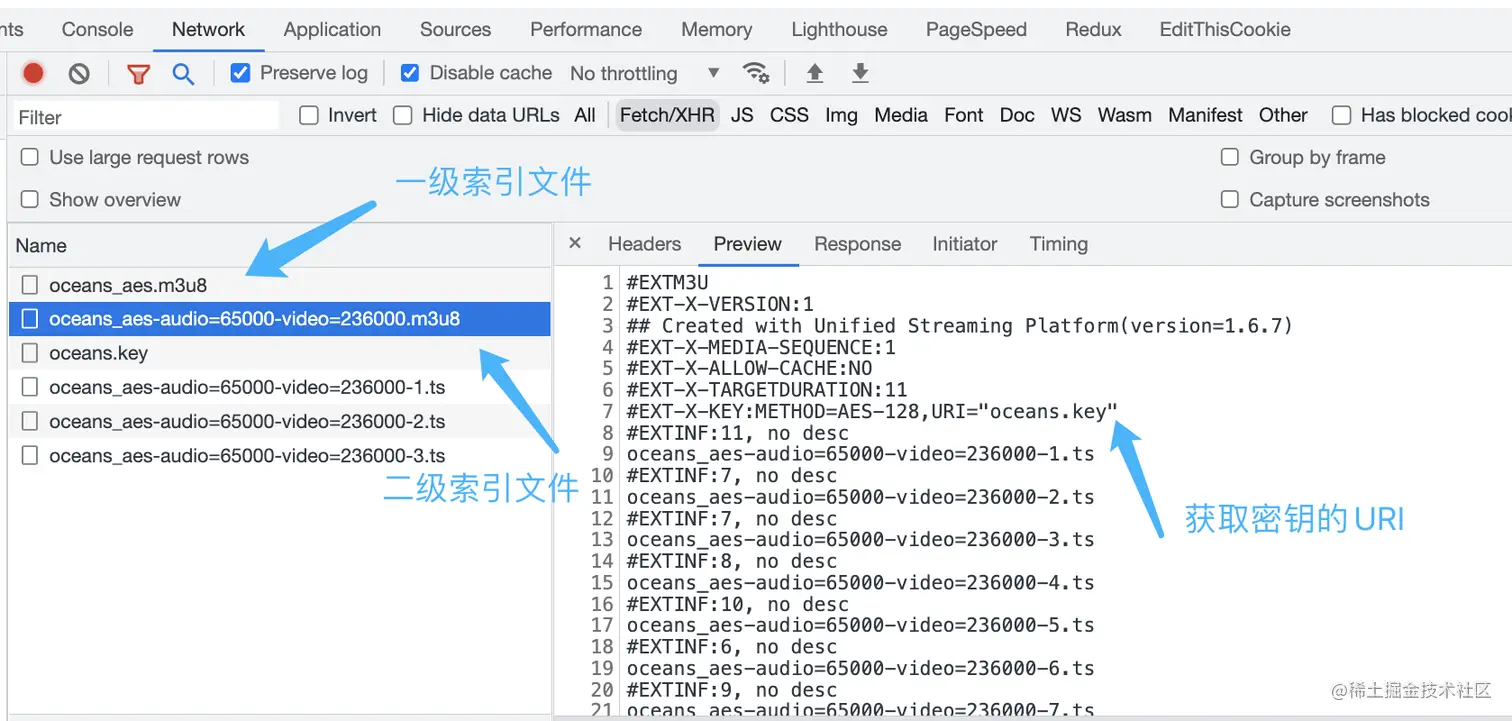Screen dimensions: 1512x721
Task: Uncheck Disable cache checkbox
Action: [x=410, y=73]
